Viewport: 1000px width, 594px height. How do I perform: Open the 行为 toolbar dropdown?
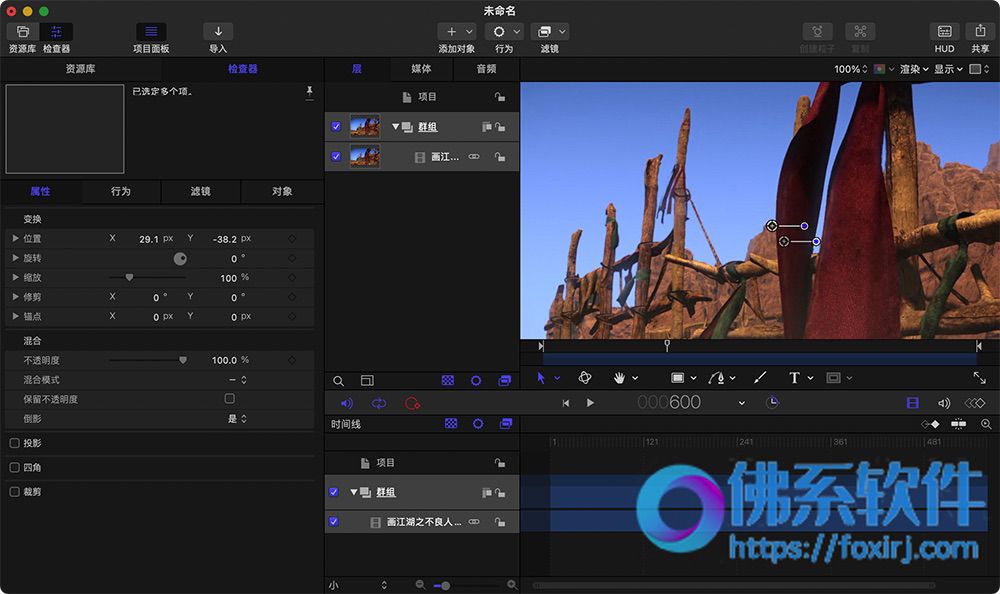pos(504,32)
